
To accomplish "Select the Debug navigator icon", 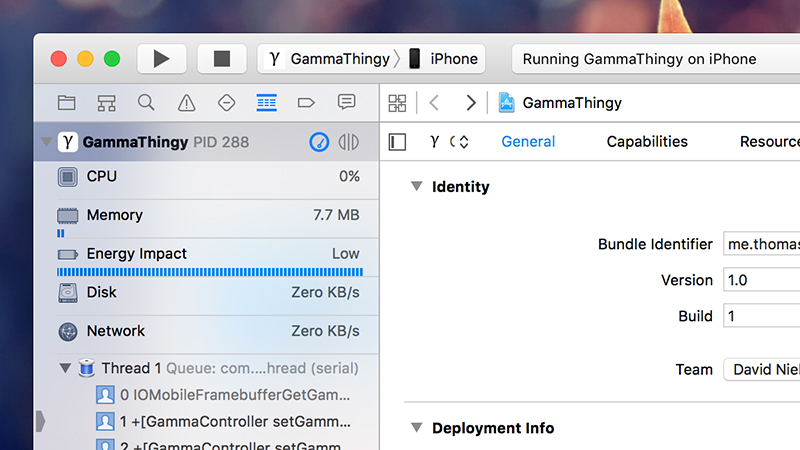I will (266, 103).
